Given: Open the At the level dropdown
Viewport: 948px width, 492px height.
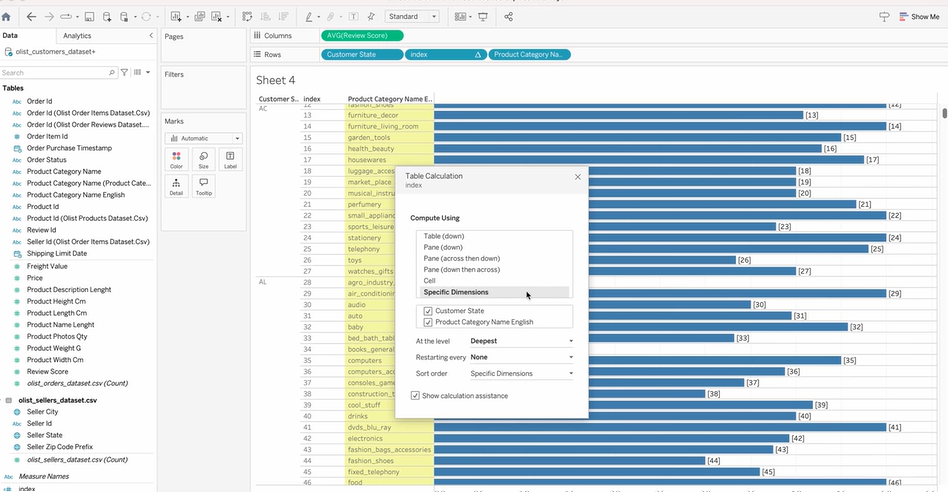Looking at the screenshot, I should (521, 341).
